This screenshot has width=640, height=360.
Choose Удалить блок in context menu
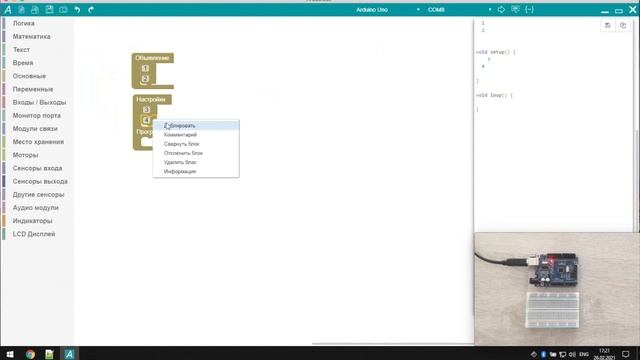tap(196, 162)
